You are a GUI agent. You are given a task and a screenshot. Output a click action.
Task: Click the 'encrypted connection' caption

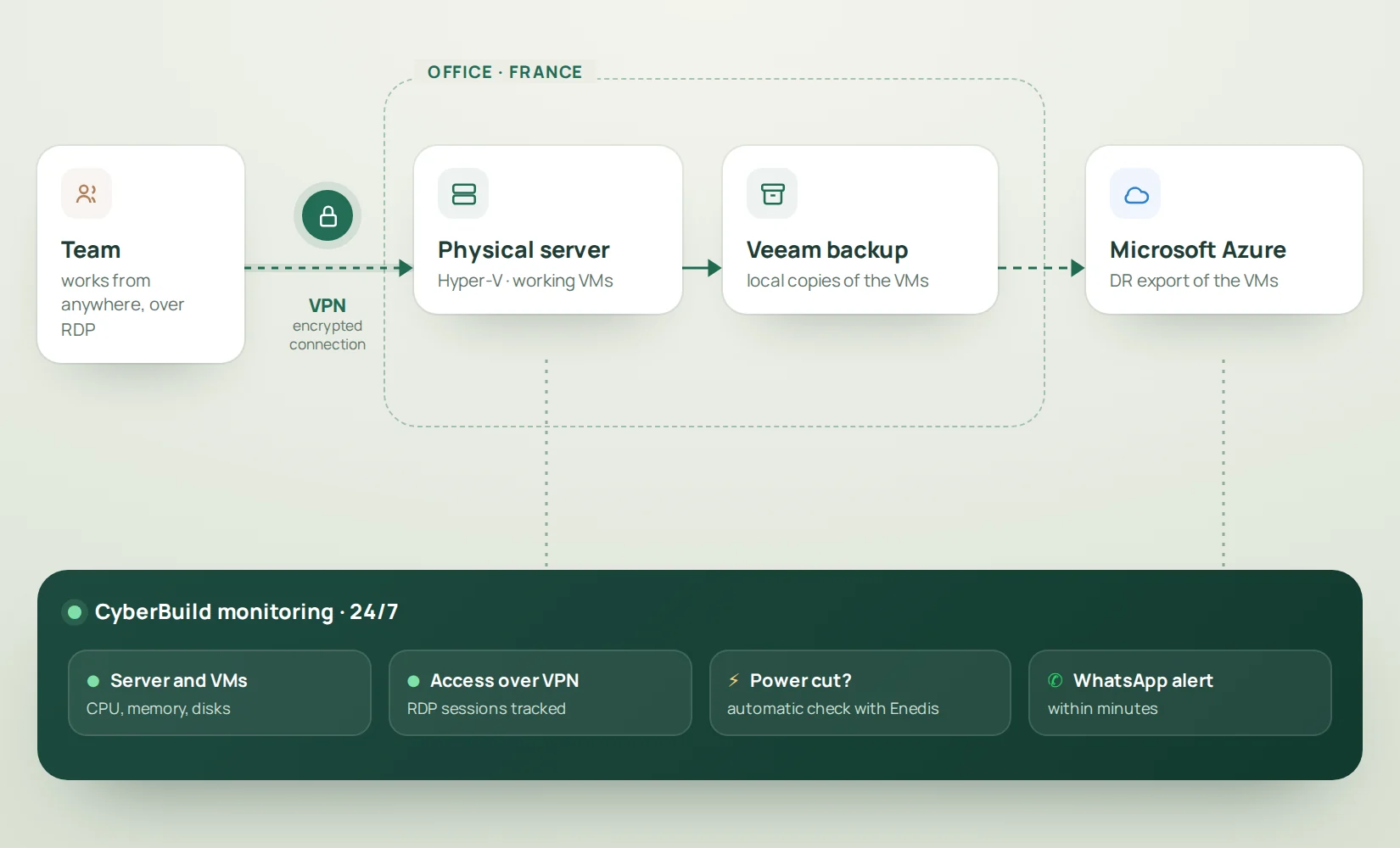click(328, 335)
